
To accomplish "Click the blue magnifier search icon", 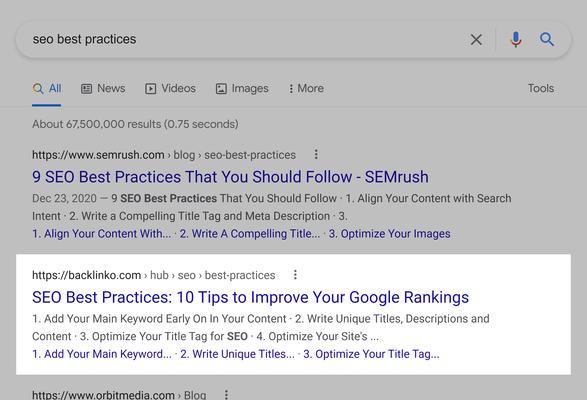I will [547, 39].
